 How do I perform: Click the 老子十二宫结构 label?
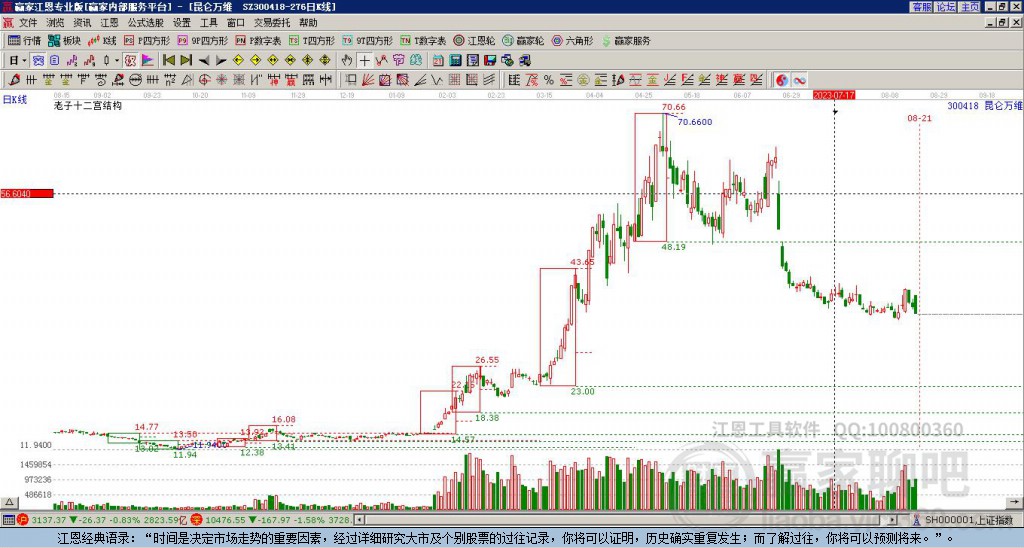coord(88,105)
